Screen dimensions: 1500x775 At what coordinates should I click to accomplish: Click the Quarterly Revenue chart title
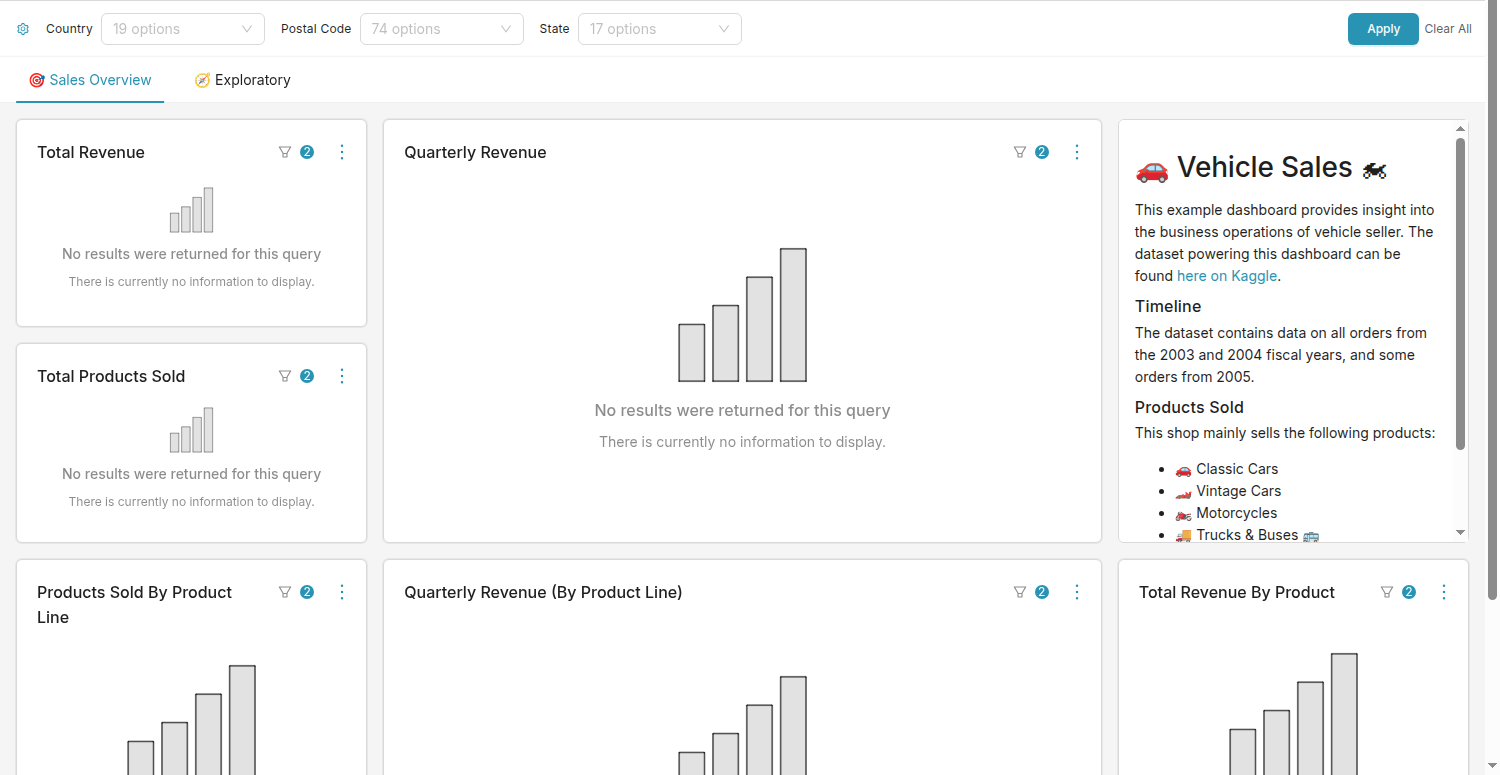(475, 152)
